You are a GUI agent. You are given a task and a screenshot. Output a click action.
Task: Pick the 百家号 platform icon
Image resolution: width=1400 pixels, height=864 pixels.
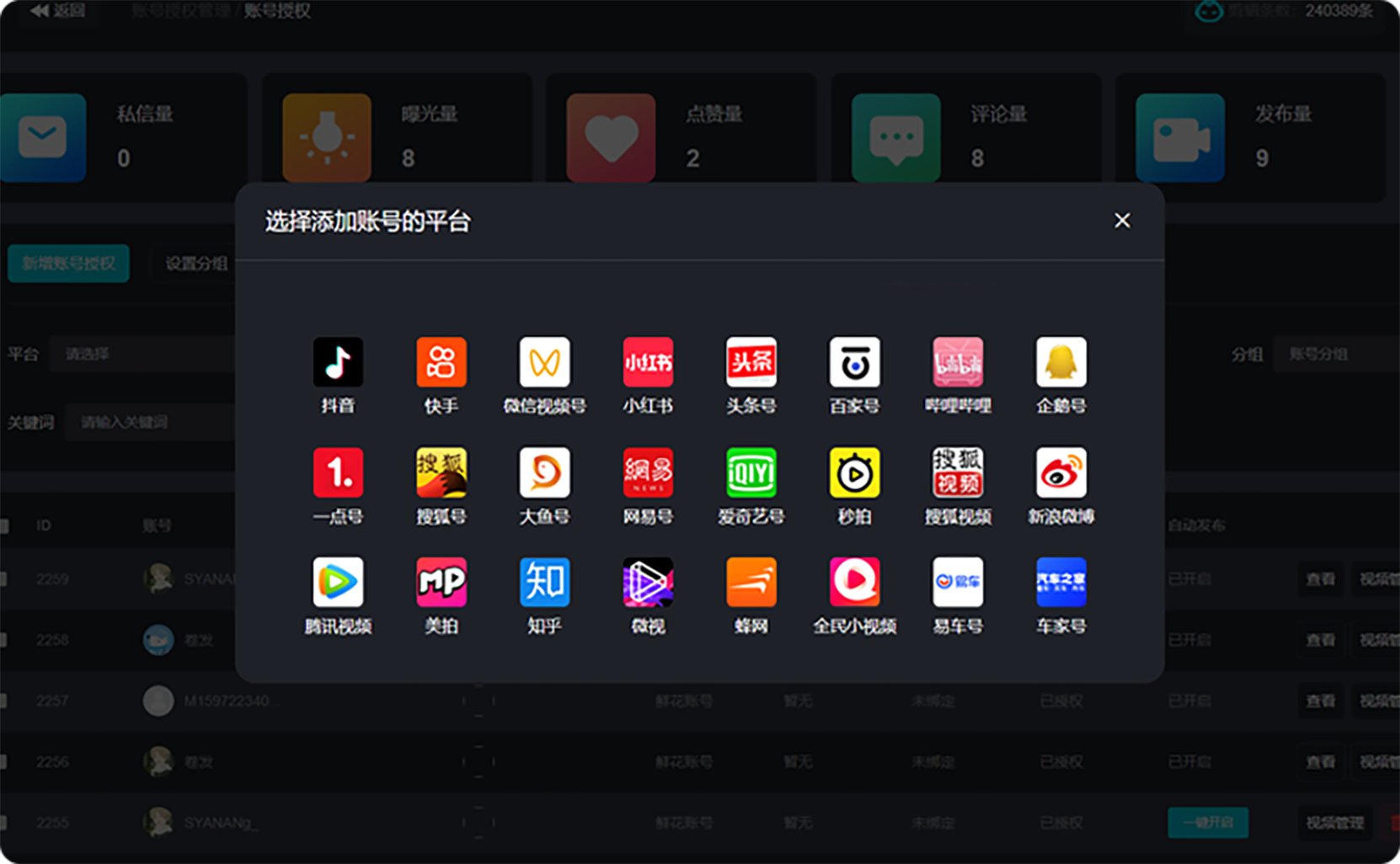click(855, 362)
